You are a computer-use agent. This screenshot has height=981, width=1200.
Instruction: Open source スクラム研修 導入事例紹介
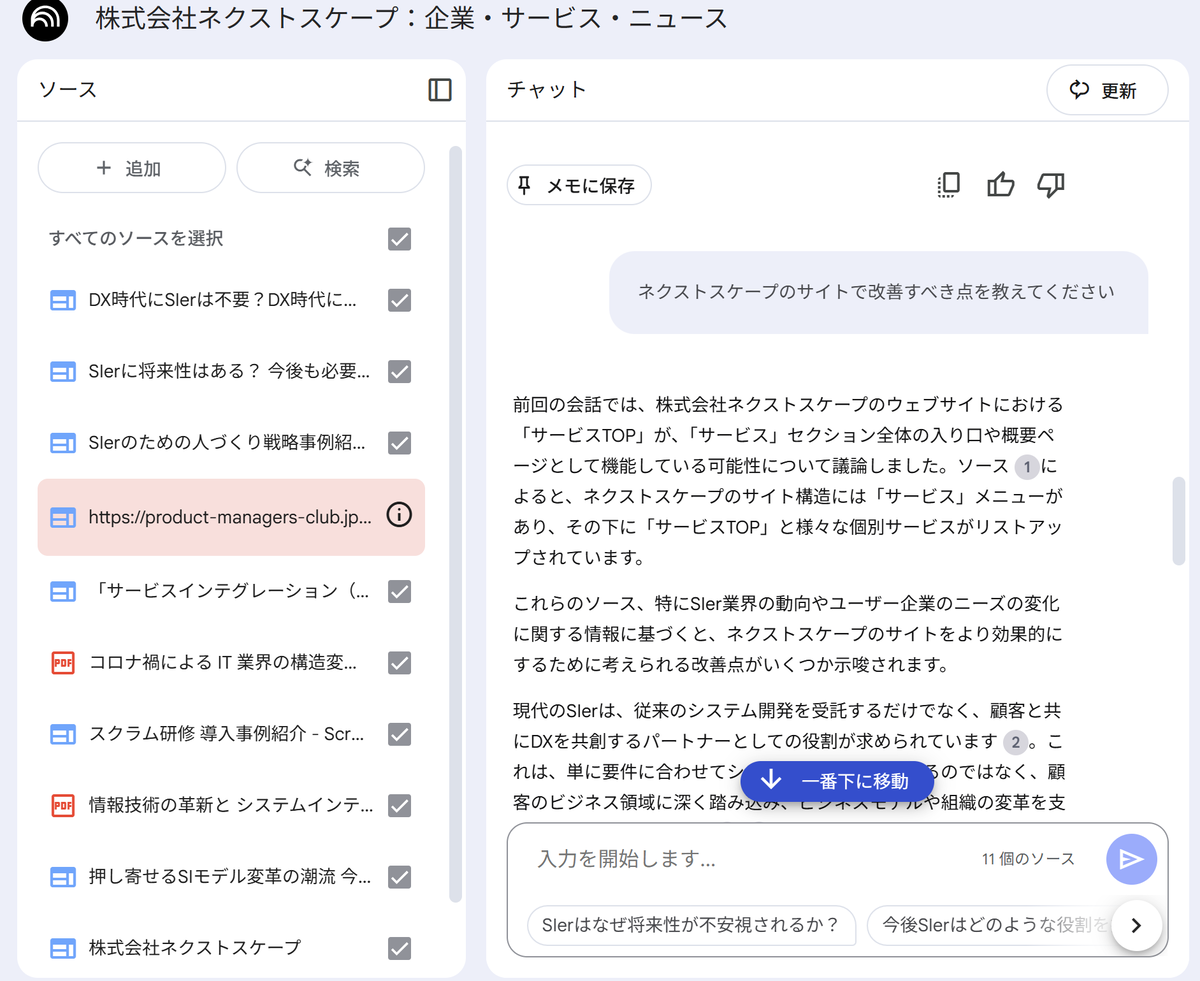coord(226,734)
